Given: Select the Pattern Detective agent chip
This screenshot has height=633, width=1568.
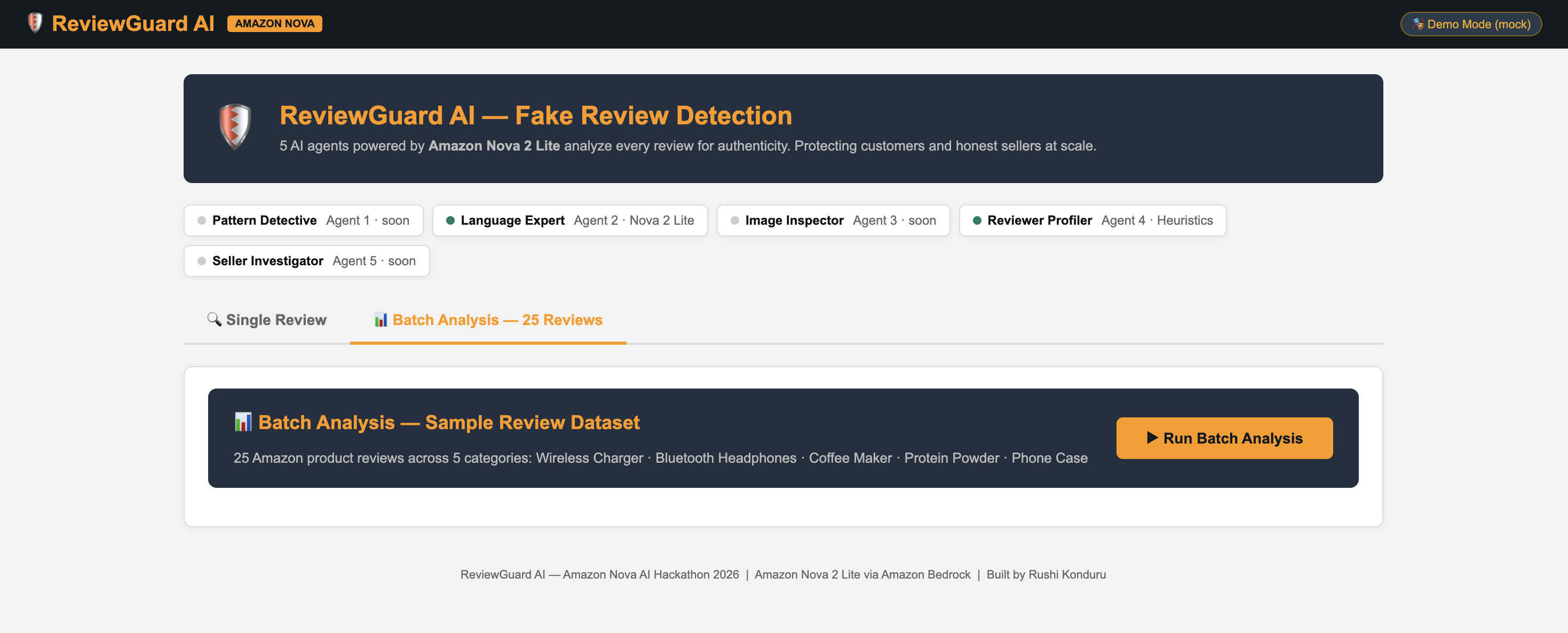Looking at the screenshot, I should tap(303, 220).
